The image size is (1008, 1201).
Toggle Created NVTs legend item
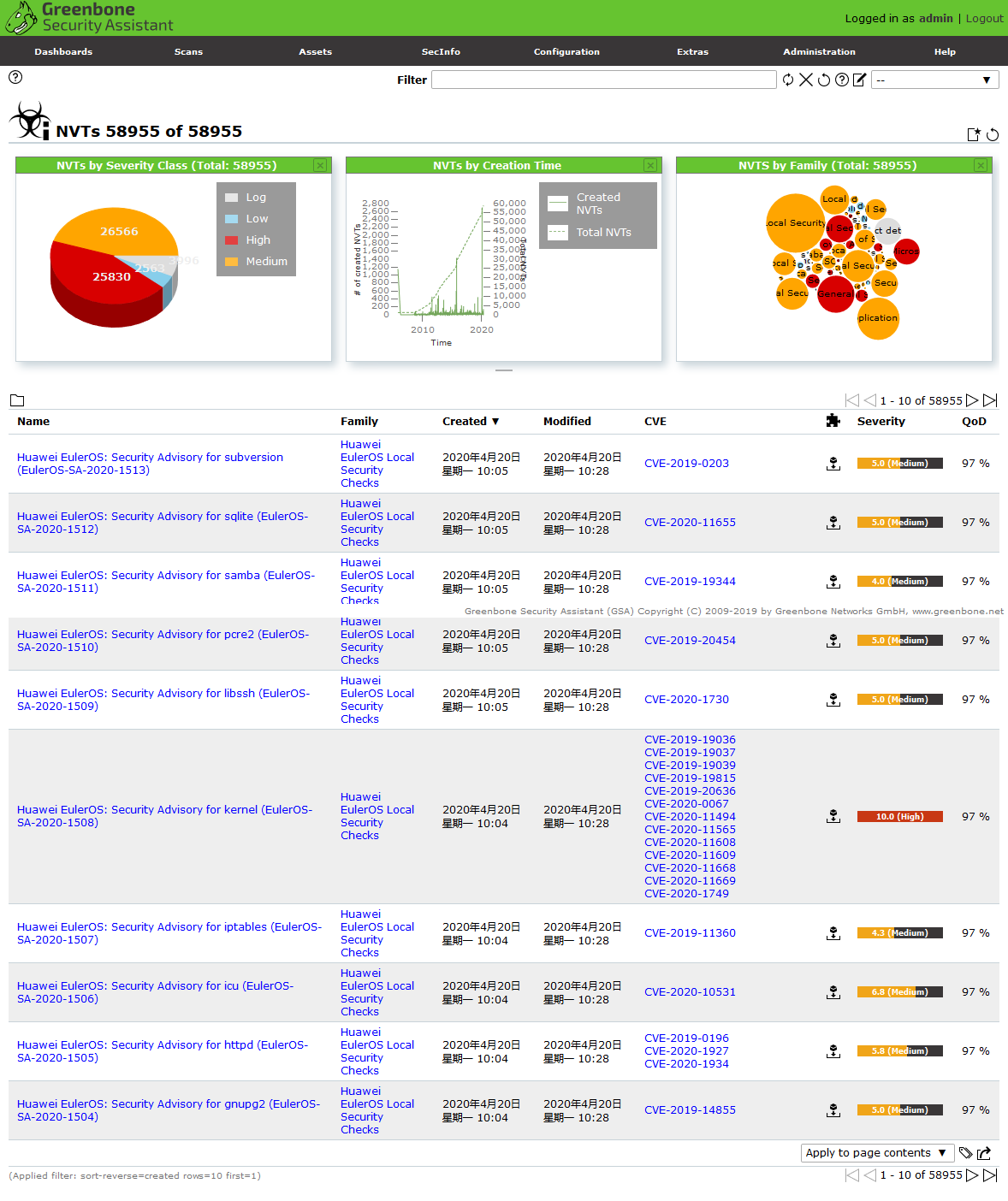tap(584, 204)
